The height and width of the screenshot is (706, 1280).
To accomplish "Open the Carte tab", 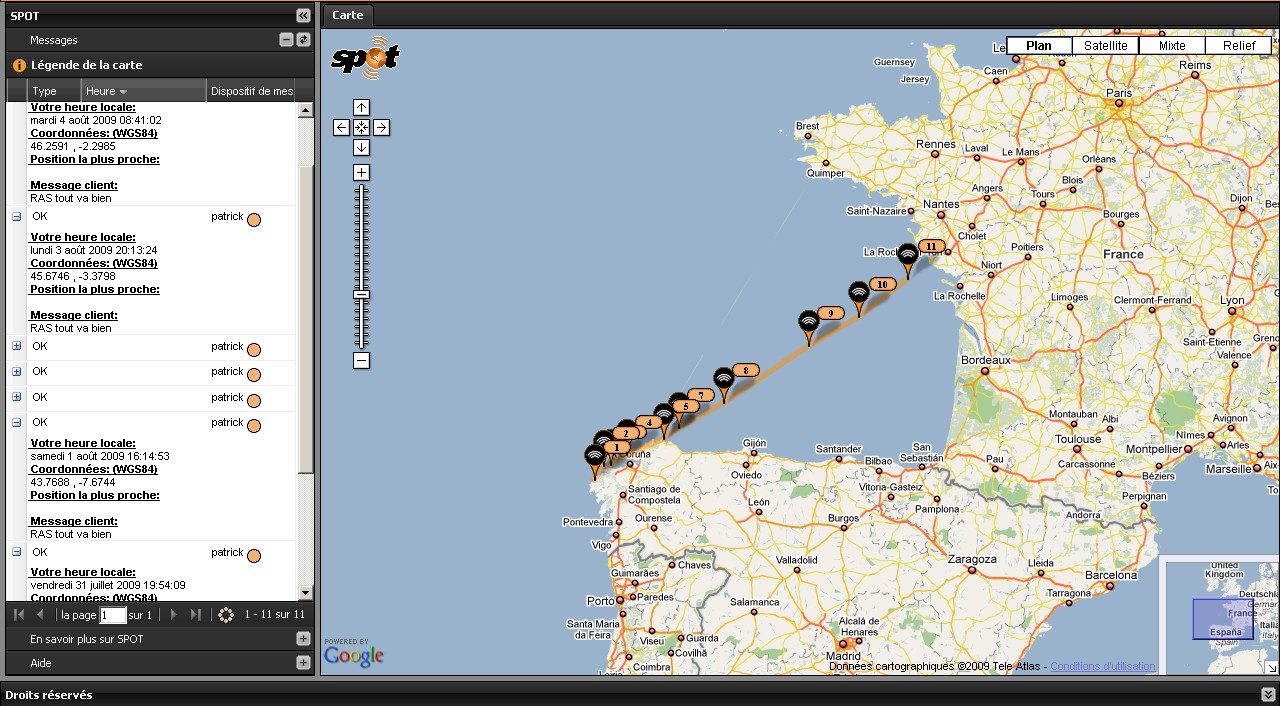I will pos(347,15).
